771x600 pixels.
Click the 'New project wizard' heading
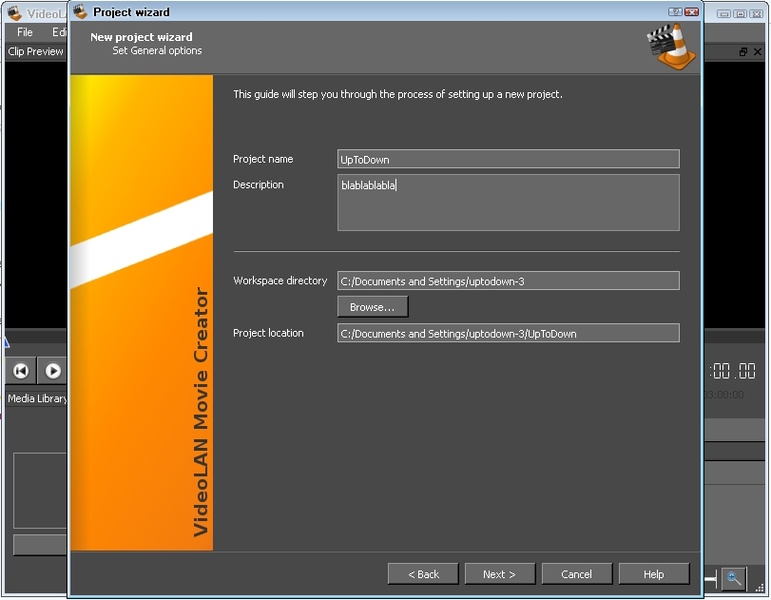141,37
